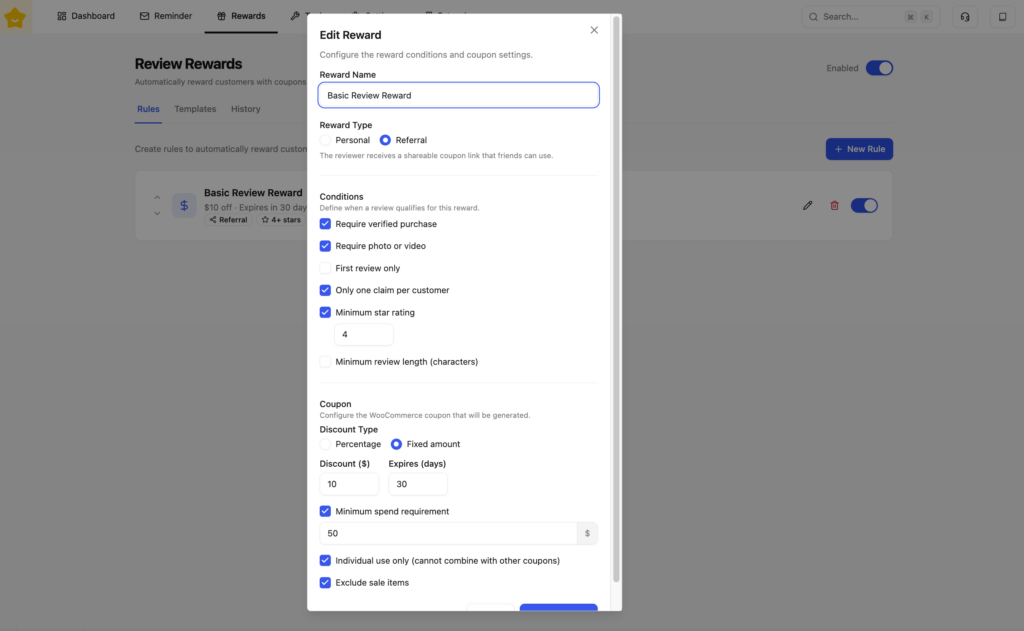Uncheck Require photo or video
Viewport: 1024px width, 631px height.
point(325,246)
